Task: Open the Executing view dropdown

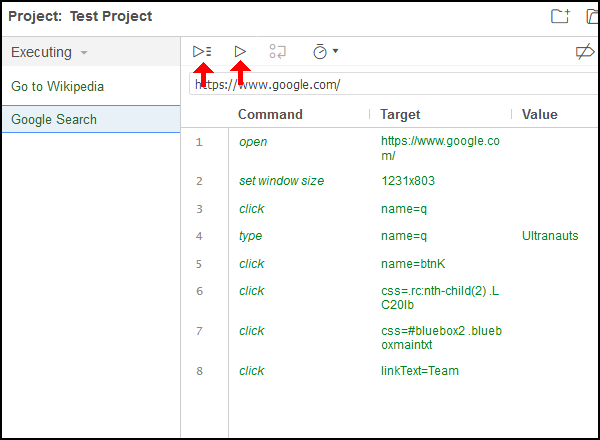Action: click(49, 52)
